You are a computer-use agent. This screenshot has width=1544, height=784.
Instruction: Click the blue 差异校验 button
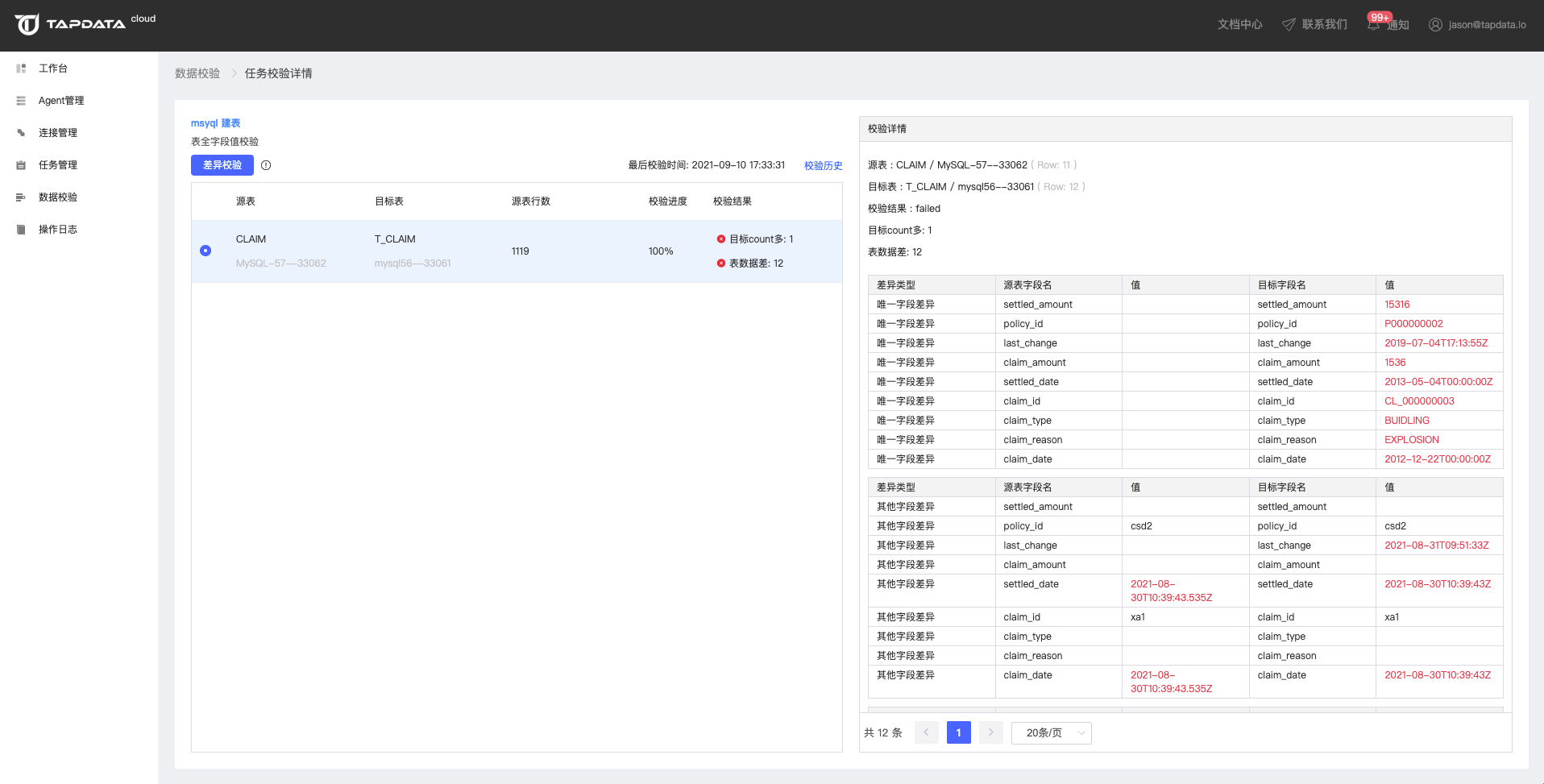click(x=222, y=165)
